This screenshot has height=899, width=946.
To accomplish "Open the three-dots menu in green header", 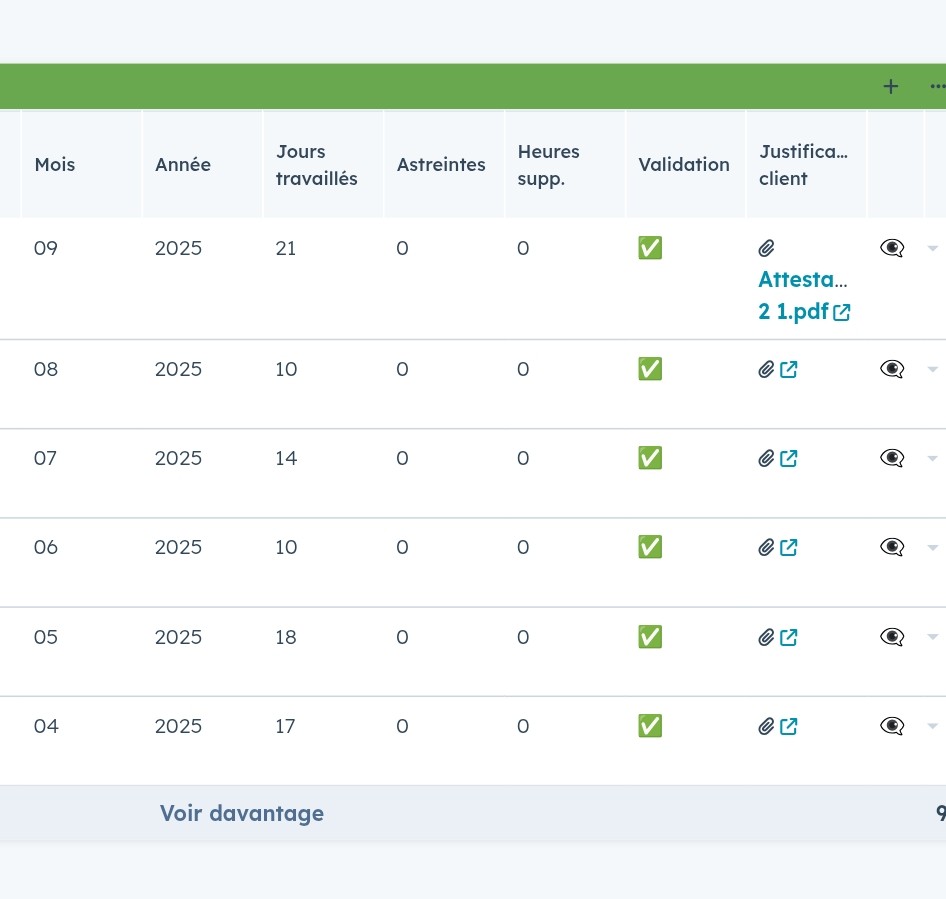I will pyautogui.click(x=936, y=87).
